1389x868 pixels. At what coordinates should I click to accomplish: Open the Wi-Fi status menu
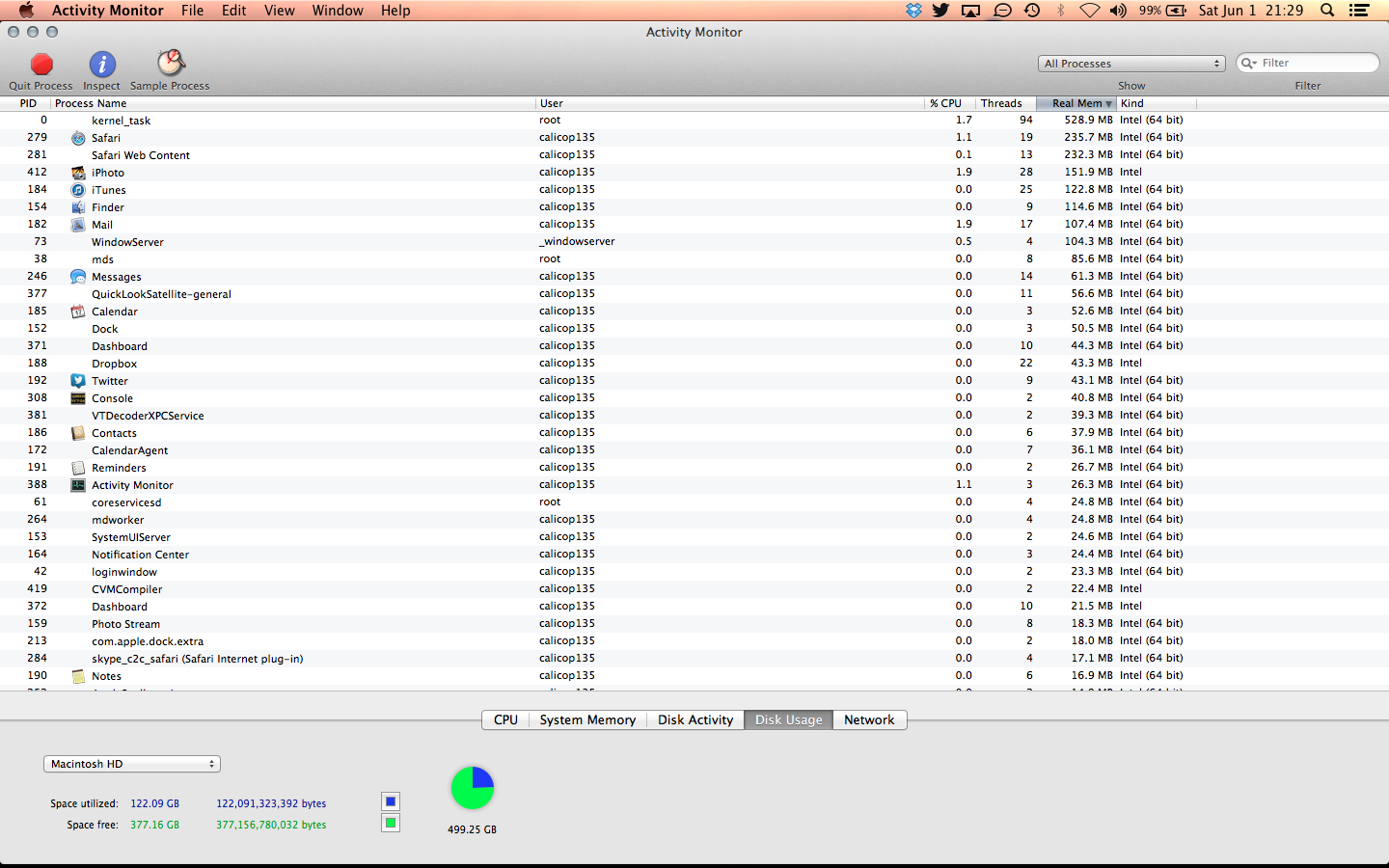point(1089,11)
